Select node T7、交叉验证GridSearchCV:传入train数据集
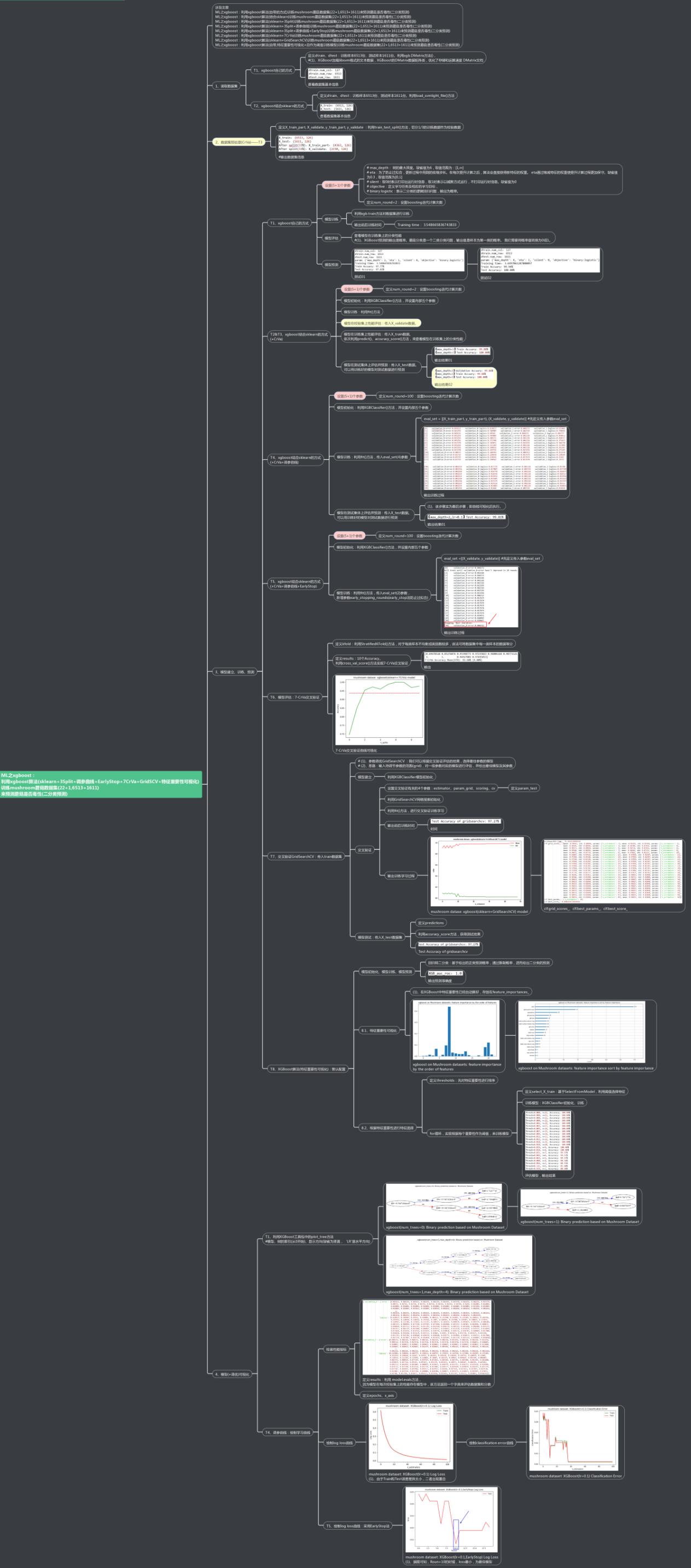This screenshot has height=1568, width=691. click(x=306, y=856)
